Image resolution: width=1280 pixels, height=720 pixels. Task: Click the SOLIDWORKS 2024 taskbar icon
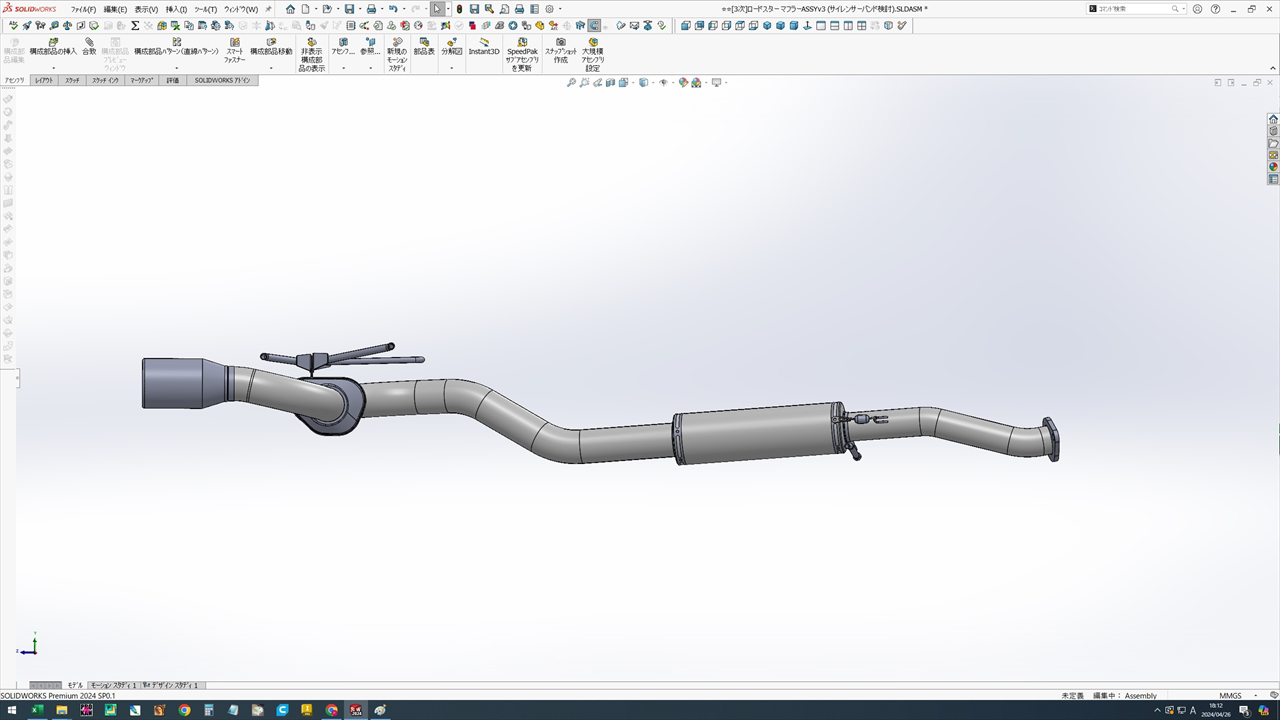[356, 710]
